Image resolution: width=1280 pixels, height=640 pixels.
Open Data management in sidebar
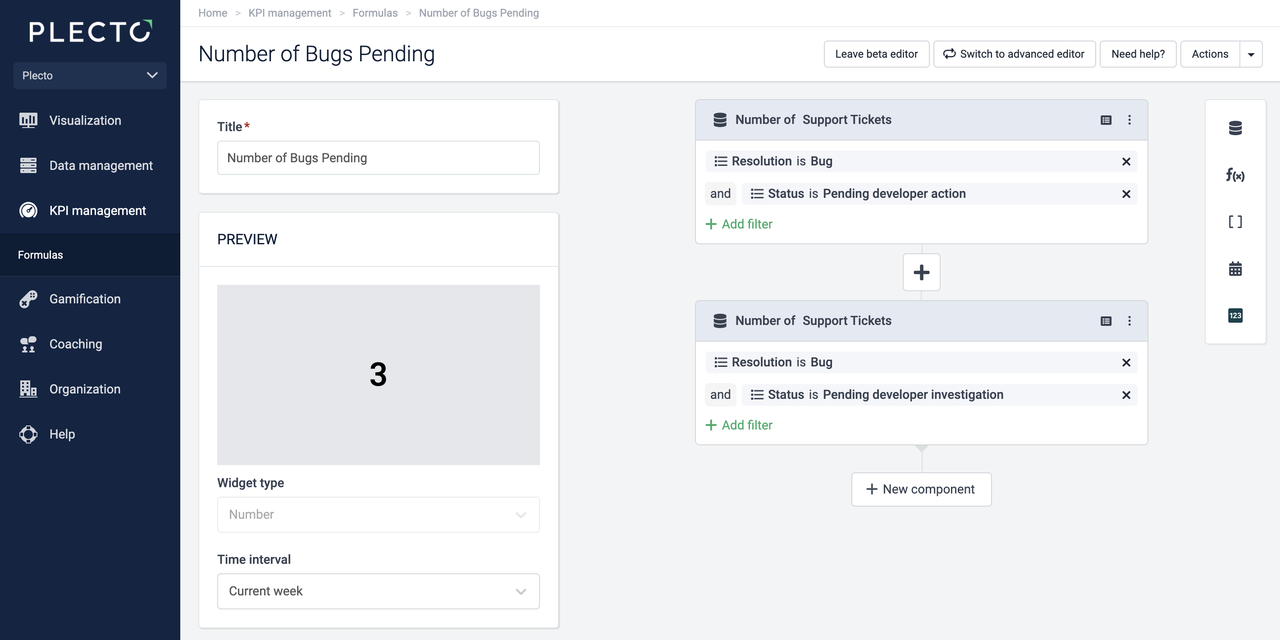[100, 166]
